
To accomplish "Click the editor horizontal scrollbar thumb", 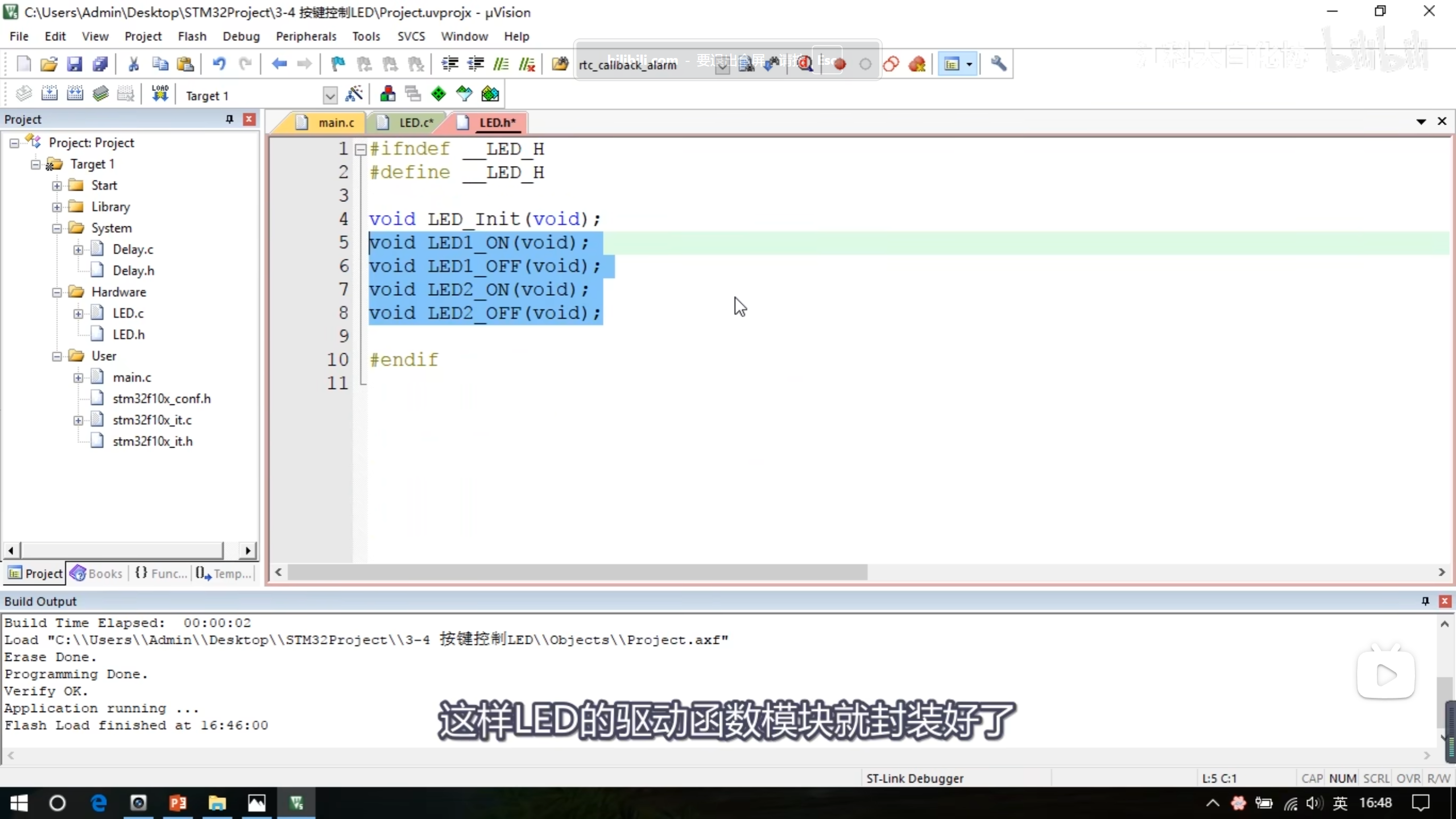I will click(577, 572).
